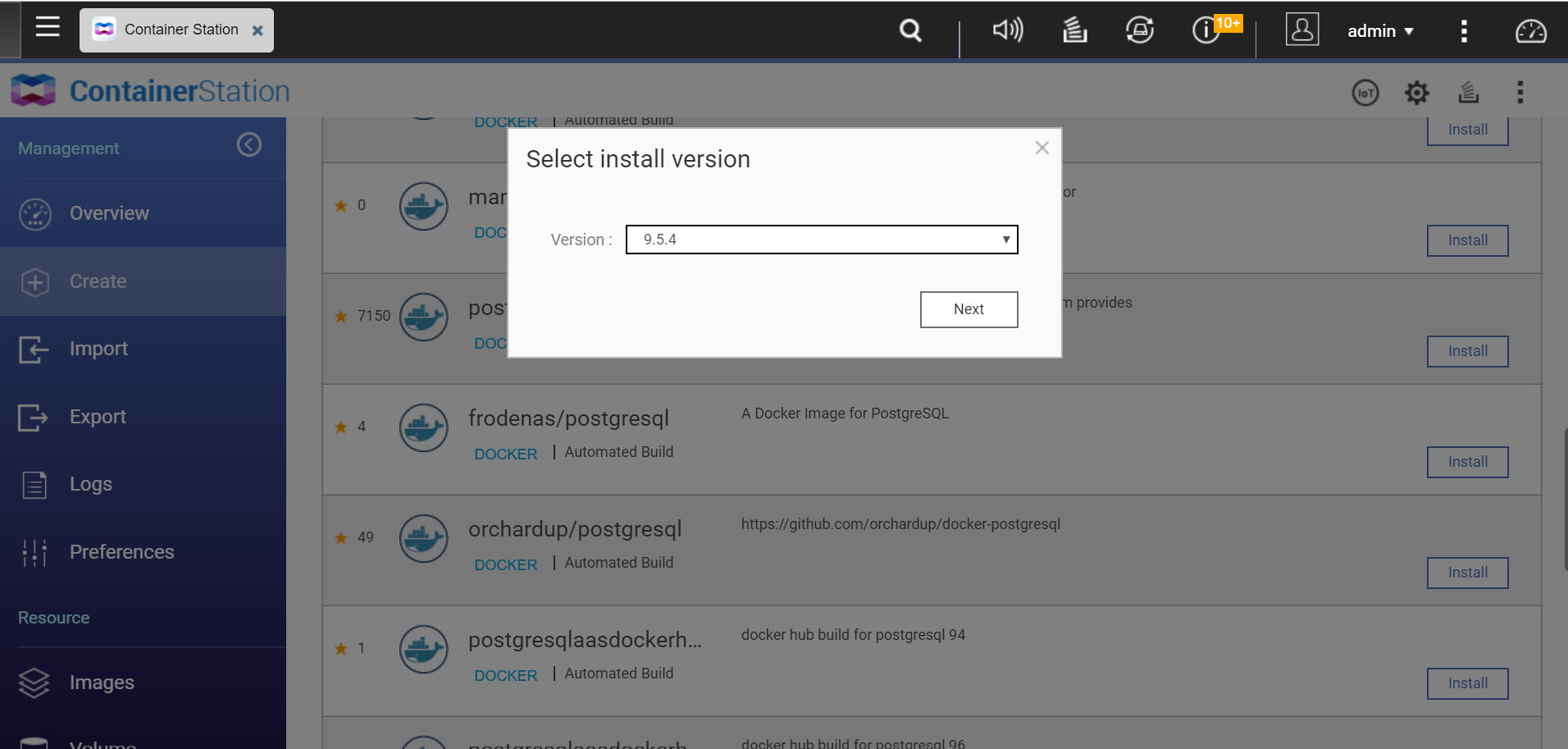Screen dimensions: 1568x749
Task: Click the Logs document icon
Action: 34,485
